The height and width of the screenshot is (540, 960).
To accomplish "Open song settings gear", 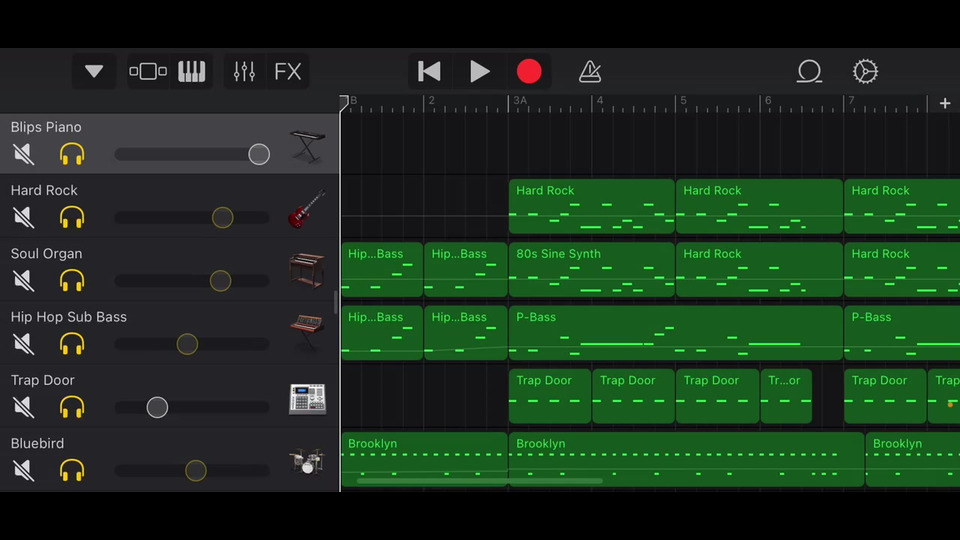I will [x=865, y=71].
